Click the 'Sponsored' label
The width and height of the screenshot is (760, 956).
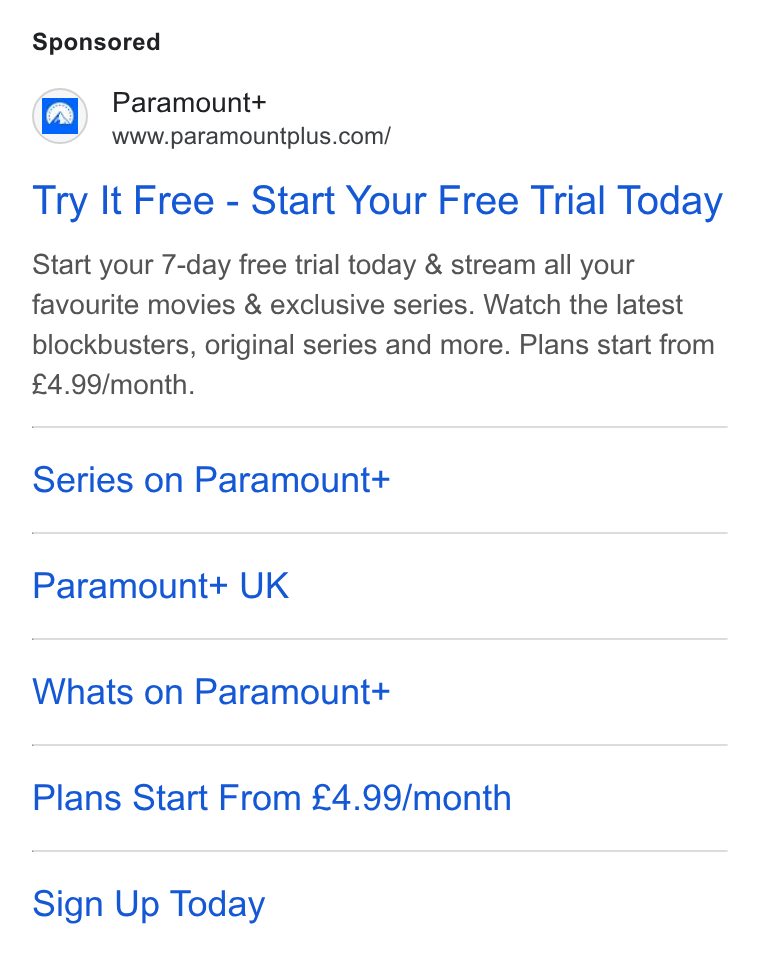tap(96, 42)
